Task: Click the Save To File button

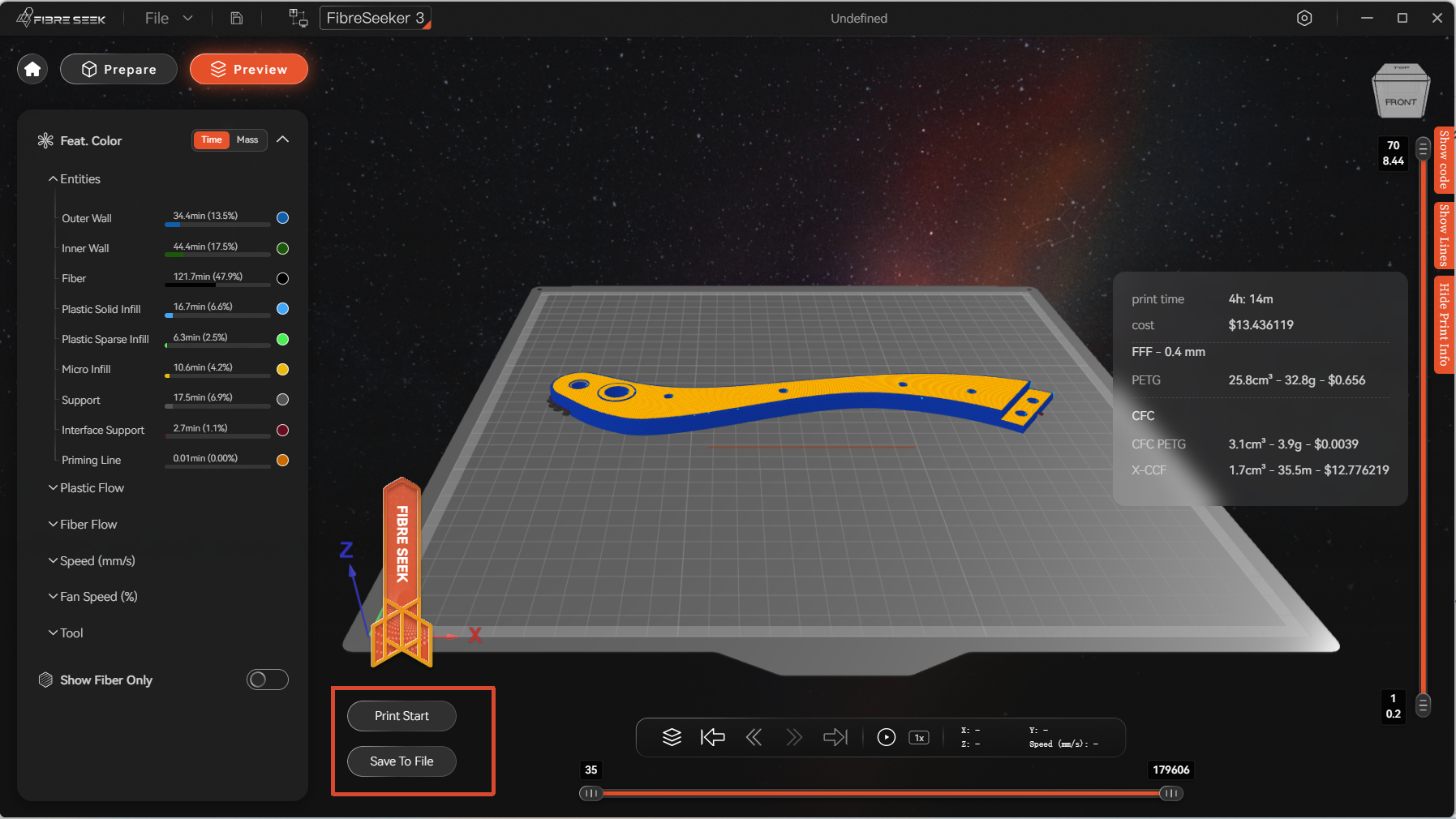Action: pos(402,761)
